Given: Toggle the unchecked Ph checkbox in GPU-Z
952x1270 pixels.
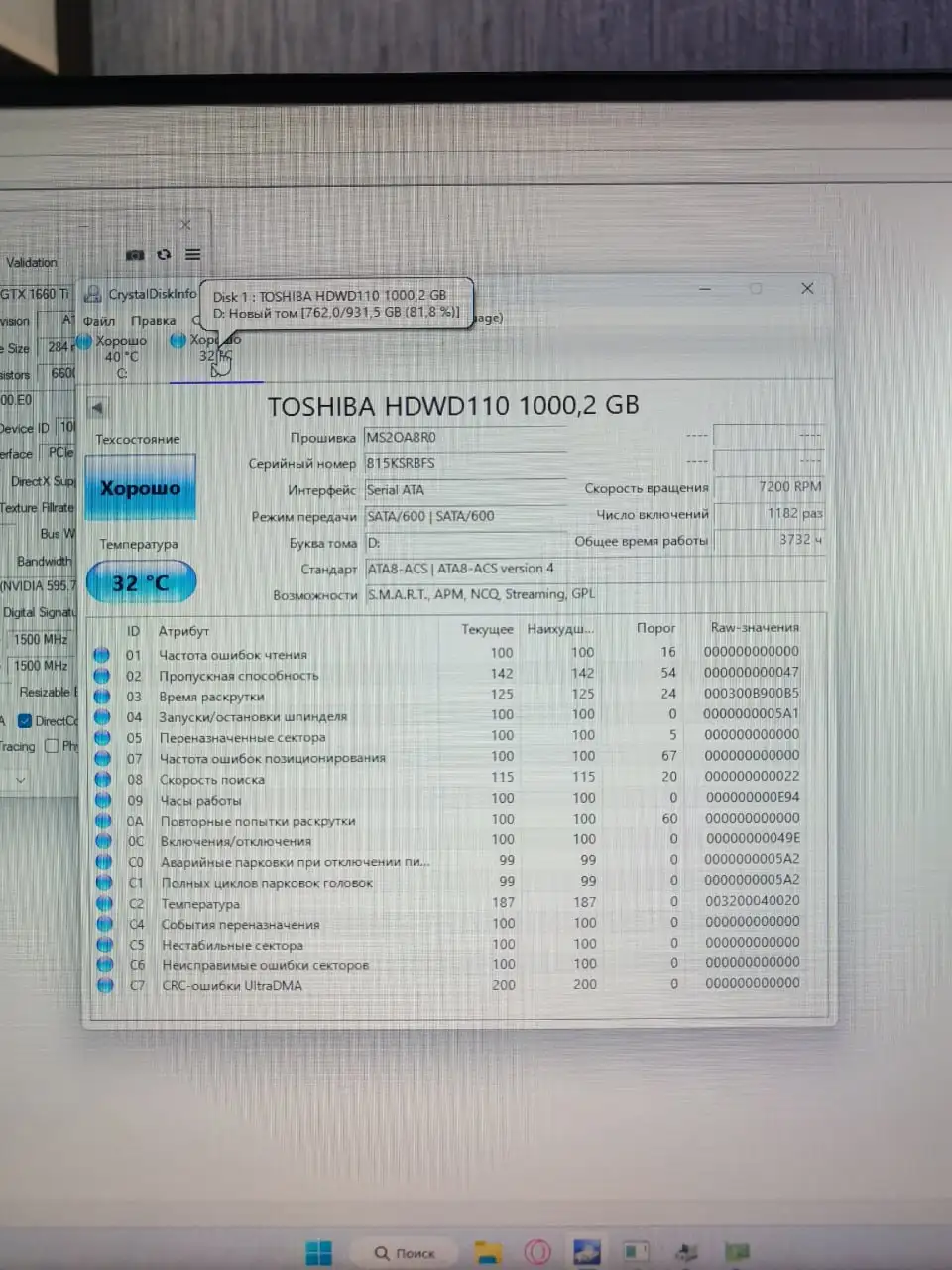Looking at the screenshot, I should [x=52, y=746].
